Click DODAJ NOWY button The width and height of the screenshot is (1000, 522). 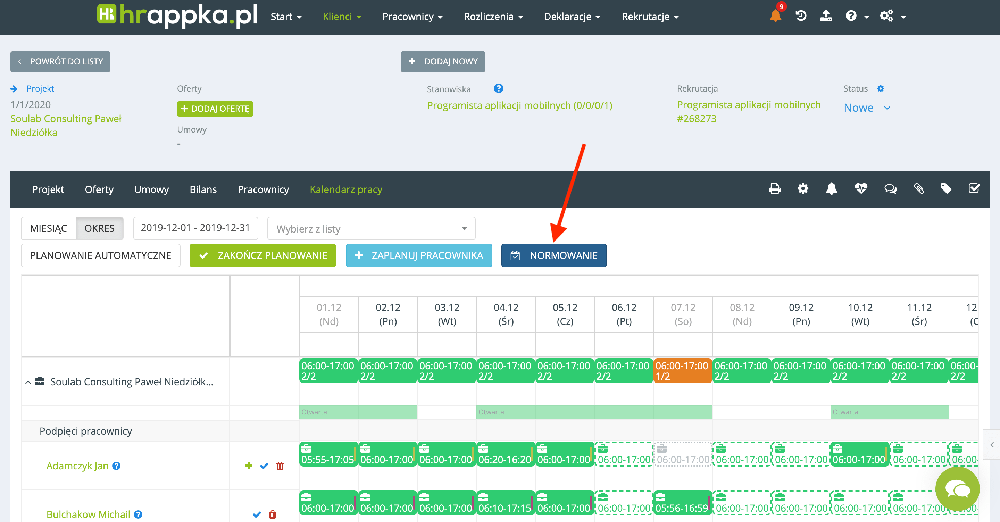[443, 61]
